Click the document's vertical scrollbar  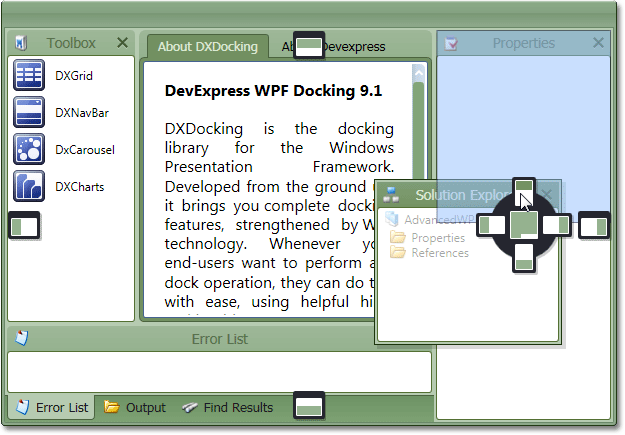click(419, 190)
